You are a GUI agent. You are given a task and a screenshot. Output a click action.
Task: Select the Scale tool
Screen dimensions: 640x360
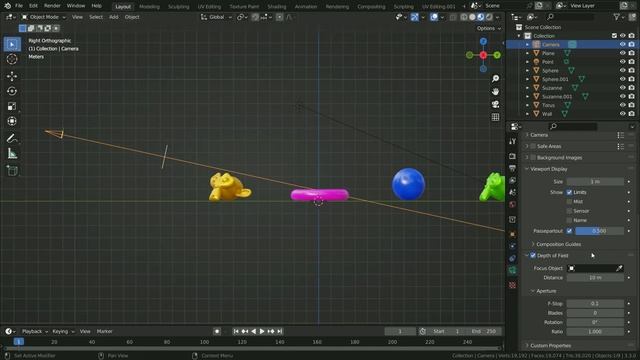pos(12,106)
